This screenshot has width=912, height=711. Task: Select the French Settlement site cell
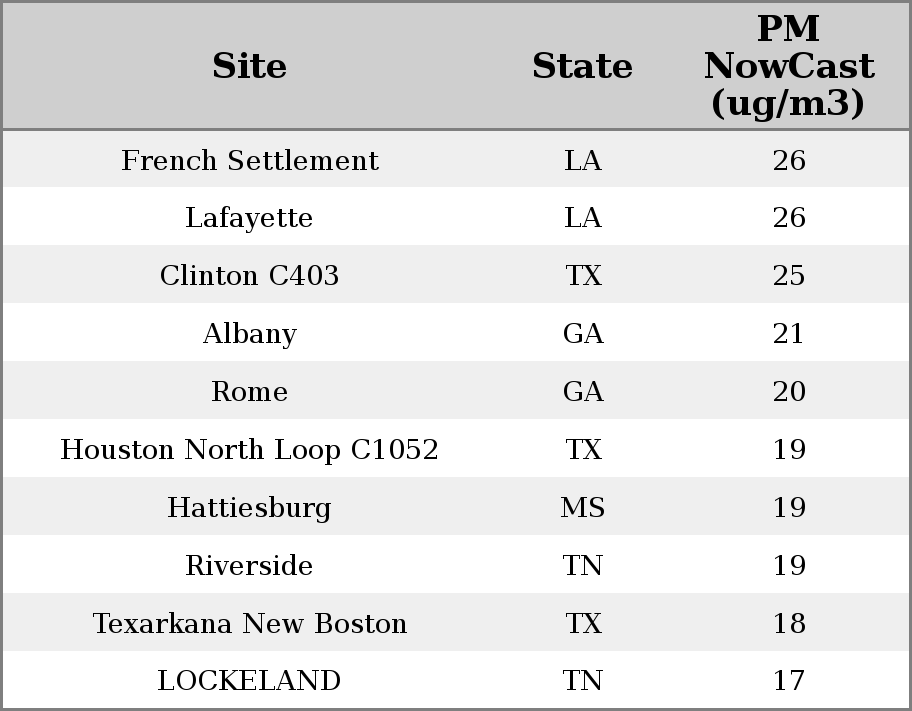[250, 161]
